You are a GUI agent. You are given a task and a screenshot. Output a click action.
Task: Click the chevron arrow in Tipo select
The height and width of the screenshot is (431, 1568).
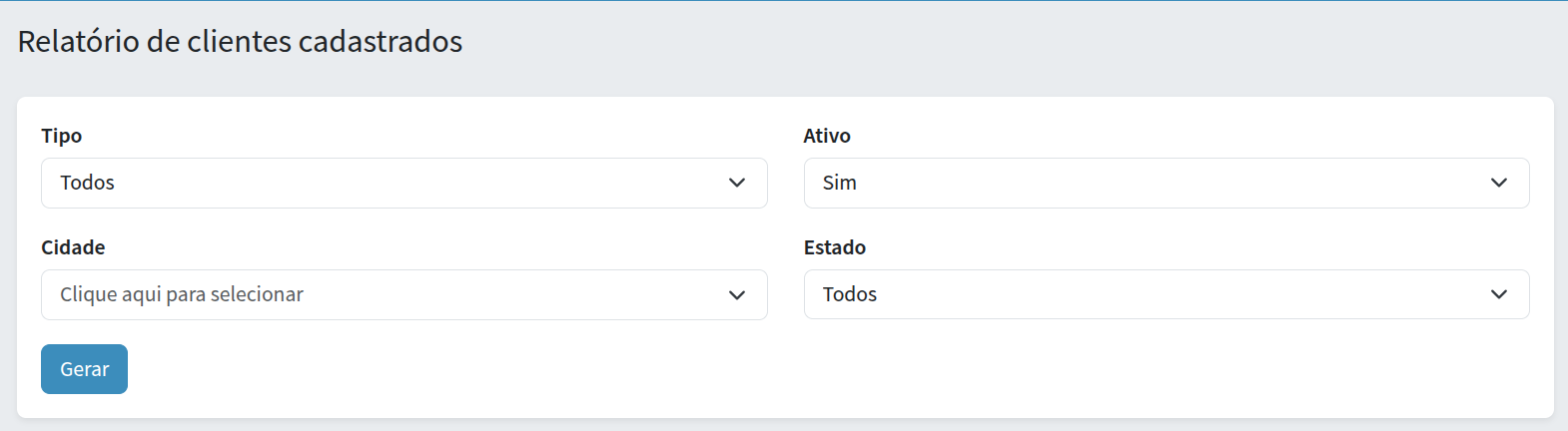click(737, 183)
